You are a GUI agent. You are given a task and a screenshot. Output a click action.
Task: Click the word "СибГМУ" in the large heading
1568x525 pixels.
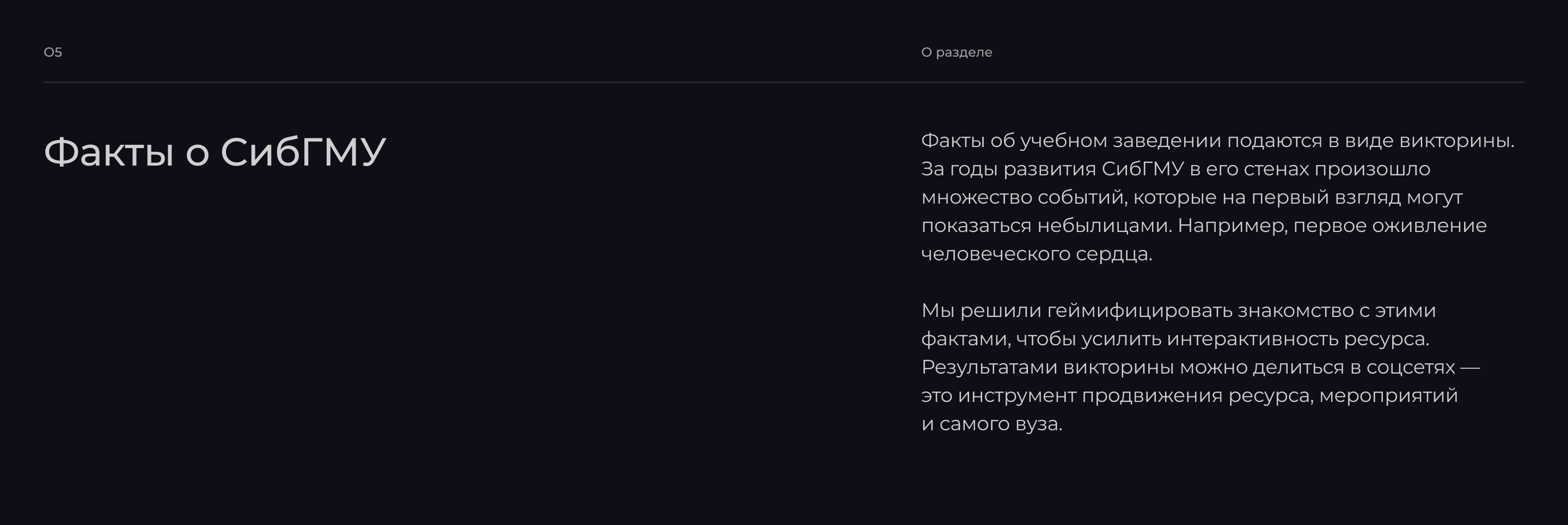point(303,151)
